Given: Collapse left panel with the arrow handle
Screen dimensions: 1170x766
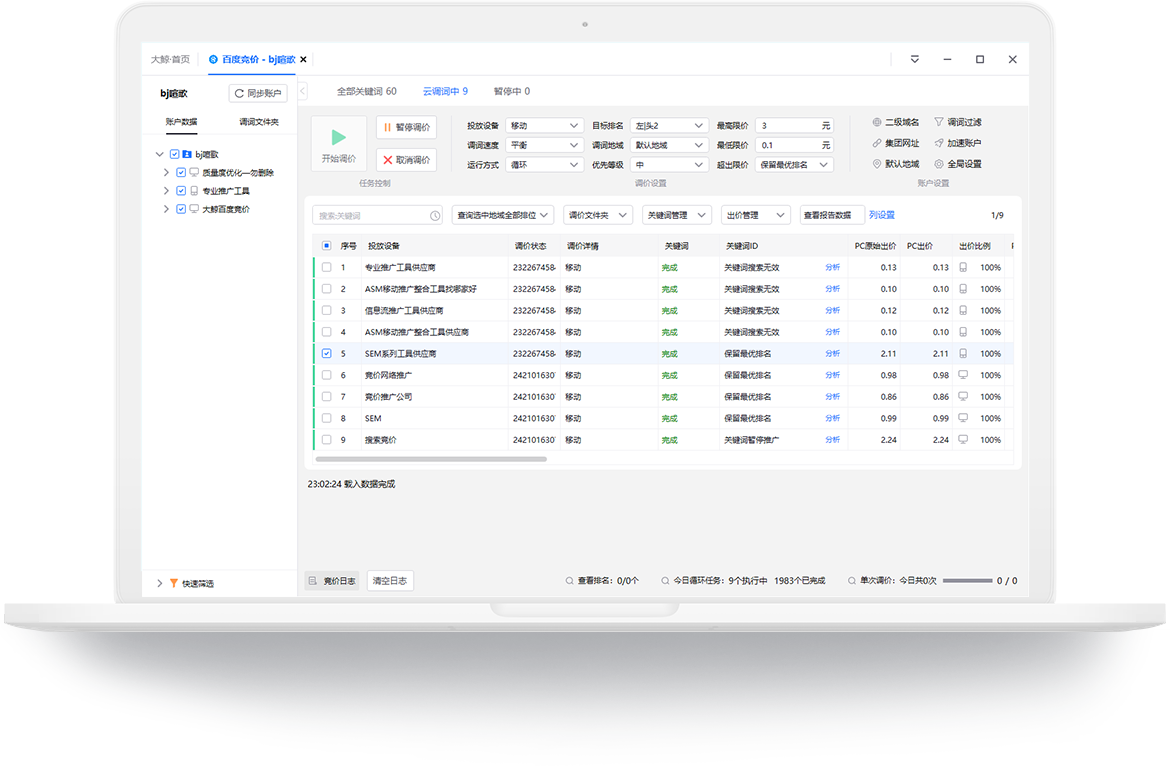Looking at the screenshot, I should coord(303,92).
